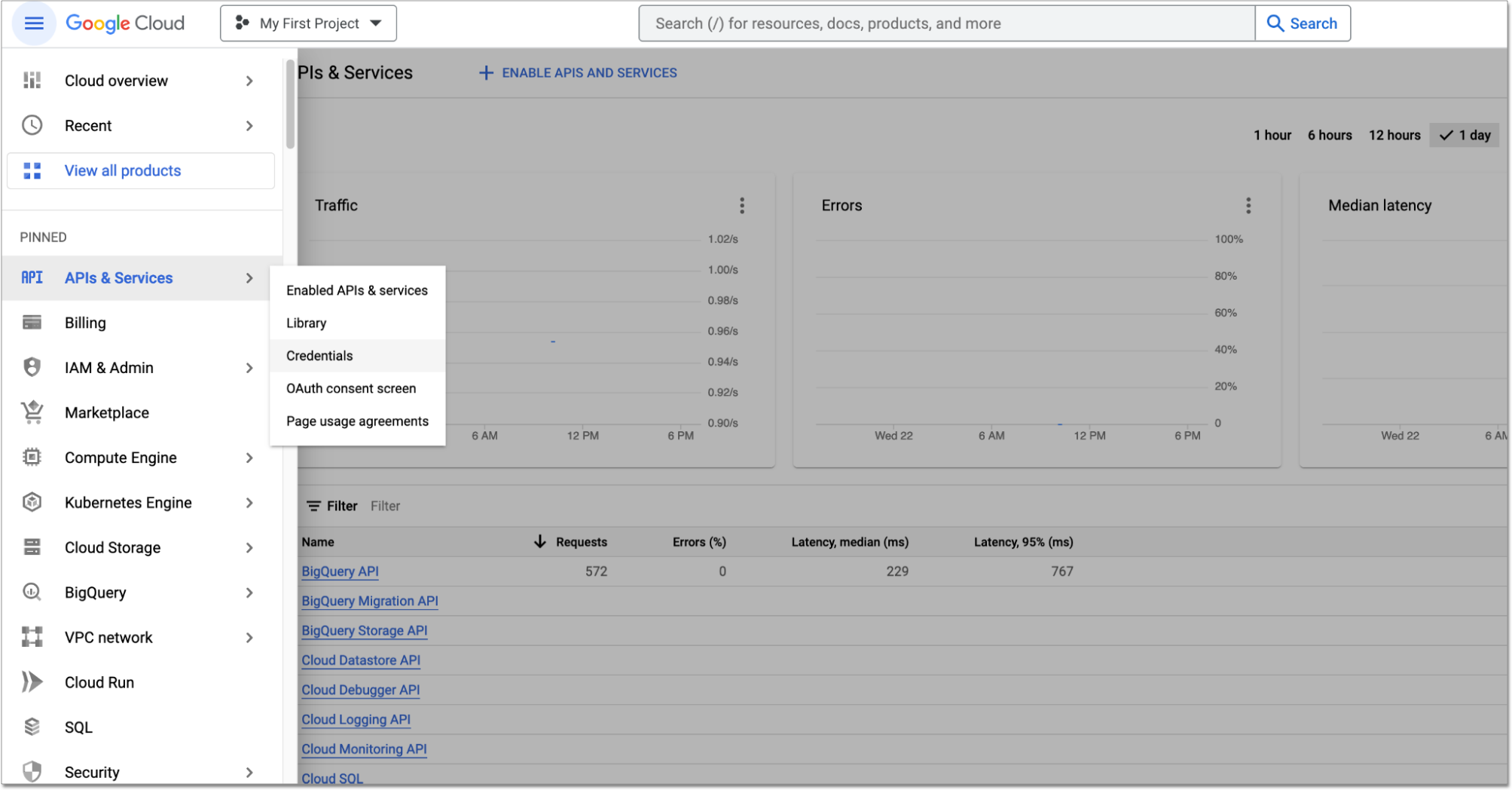
Task: Click the search resources input field
Action: coord(945,23)
